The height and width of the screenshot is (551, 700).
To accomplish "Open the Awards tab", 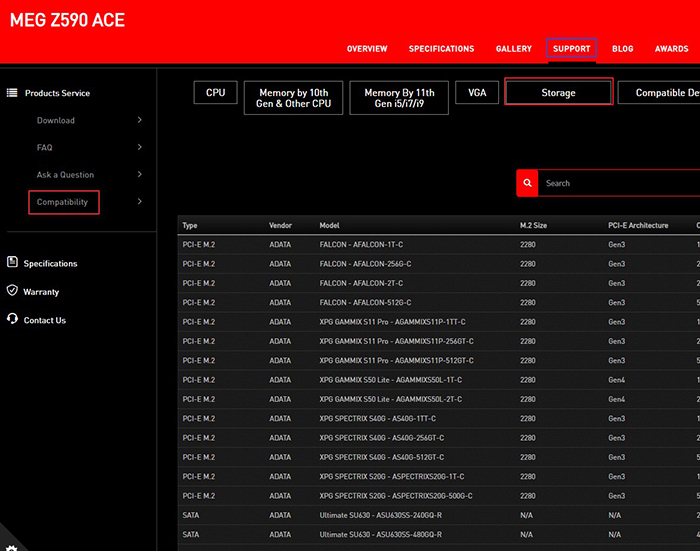I will pyautogui.click(x=671, y=49).
